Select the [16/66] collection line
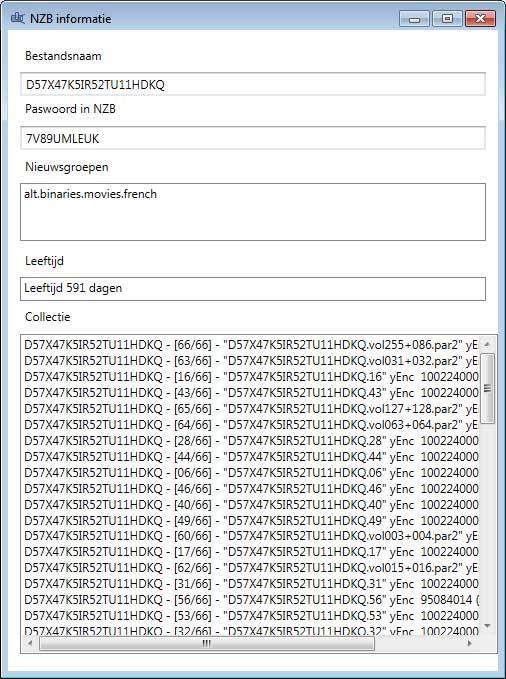The width and height of the screenshot is (506, 679). pos(251,377)
